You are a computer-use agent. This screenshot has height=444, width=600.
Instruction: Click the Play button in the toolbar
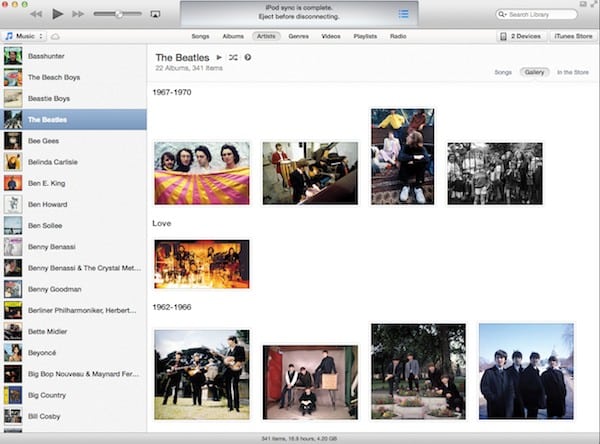tap(57, 14)
